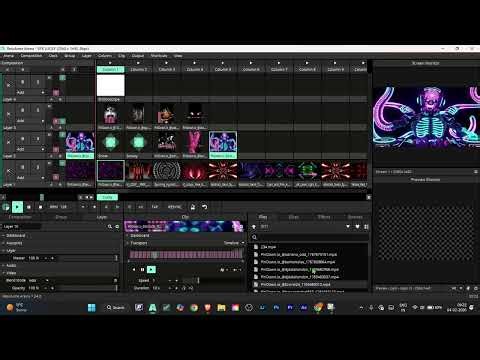The width and height of the screenshot is (480, 360).
Task: Click the composition play button in the transport bar
Action: (17, 207)
